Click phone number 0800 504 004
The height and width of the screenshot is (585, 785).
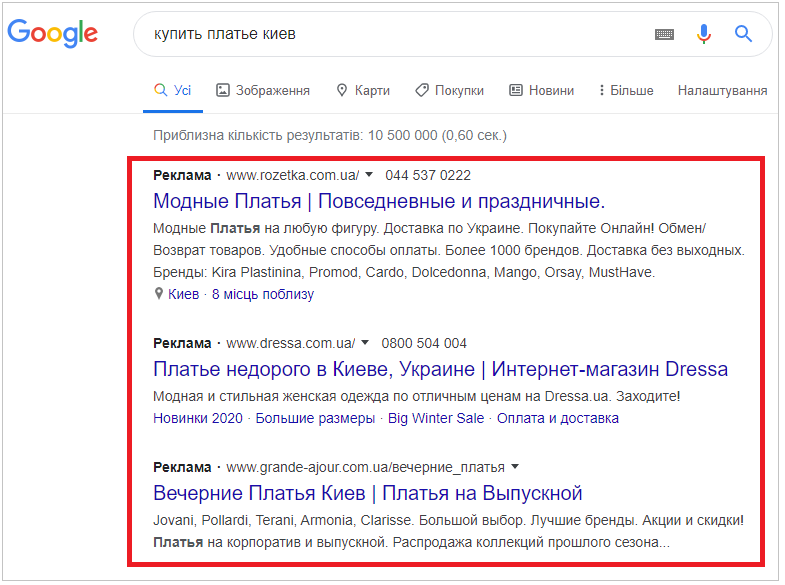click(x=424, y=343)
